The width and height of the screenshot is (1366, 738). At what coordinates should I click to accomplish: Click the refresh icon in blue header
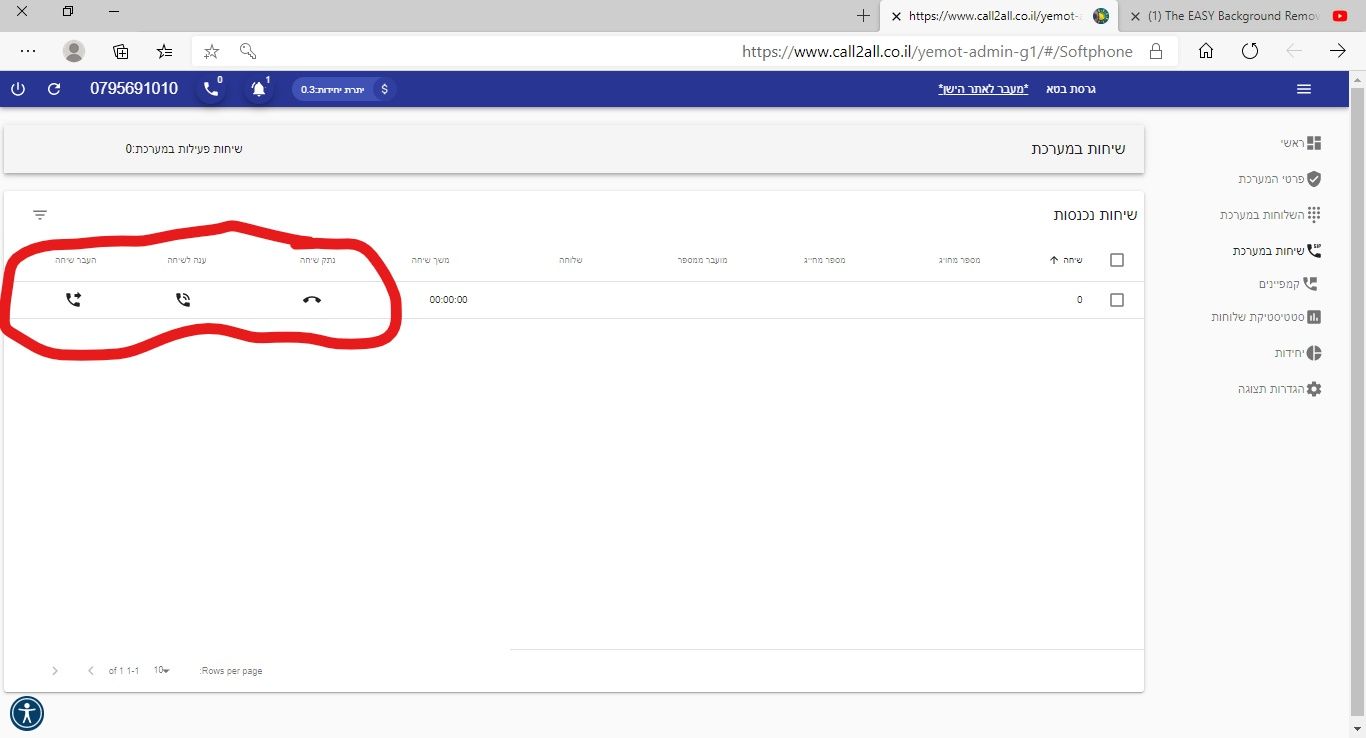click(x=54, y=89)
